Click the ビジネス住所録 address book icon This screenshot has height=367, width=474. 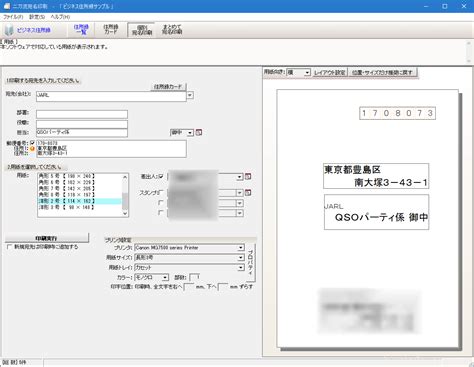(x=9, y=30)
